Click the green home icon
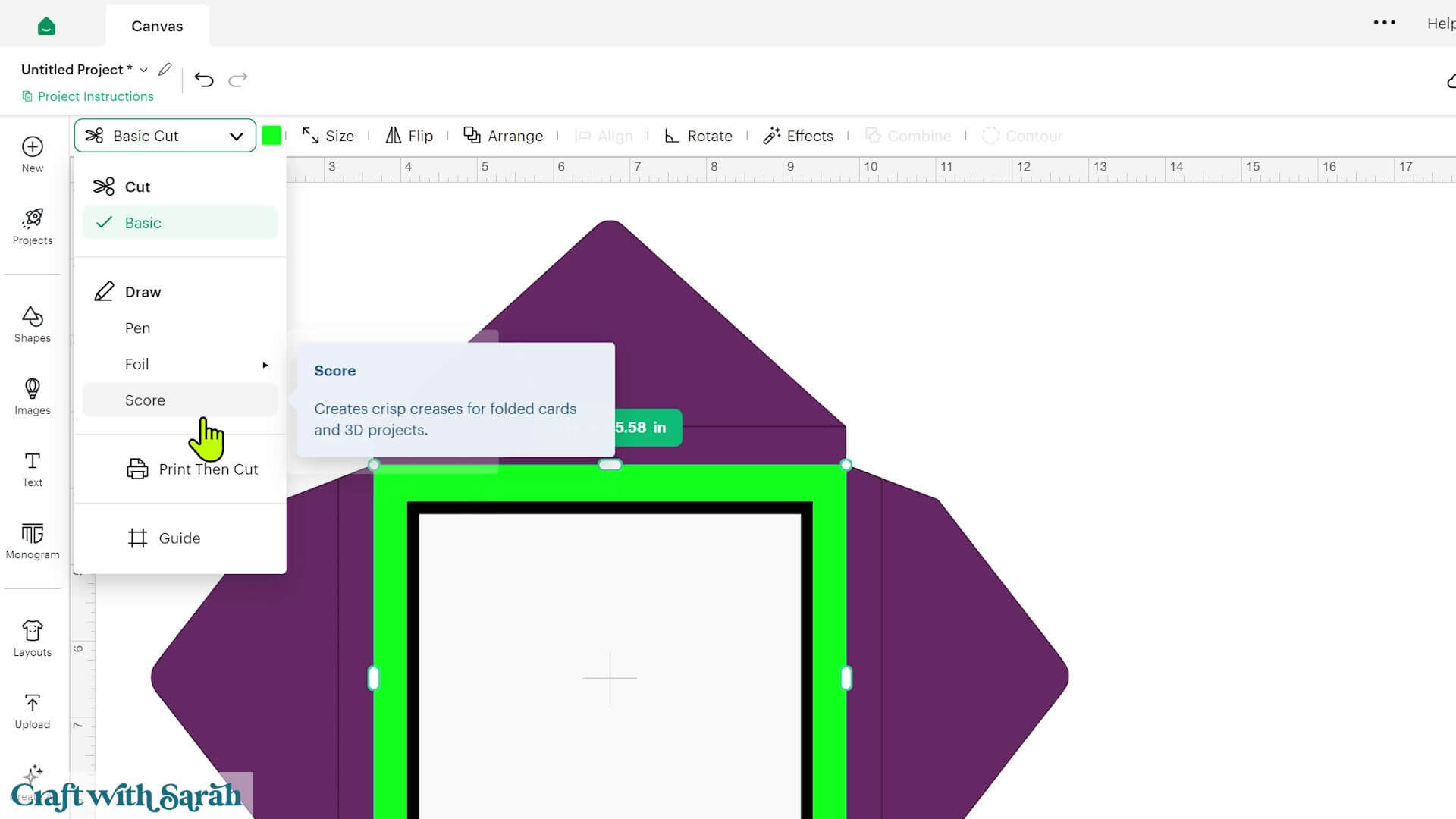The width and height of the screenshot is (1456, 819). tap(46, 26)
